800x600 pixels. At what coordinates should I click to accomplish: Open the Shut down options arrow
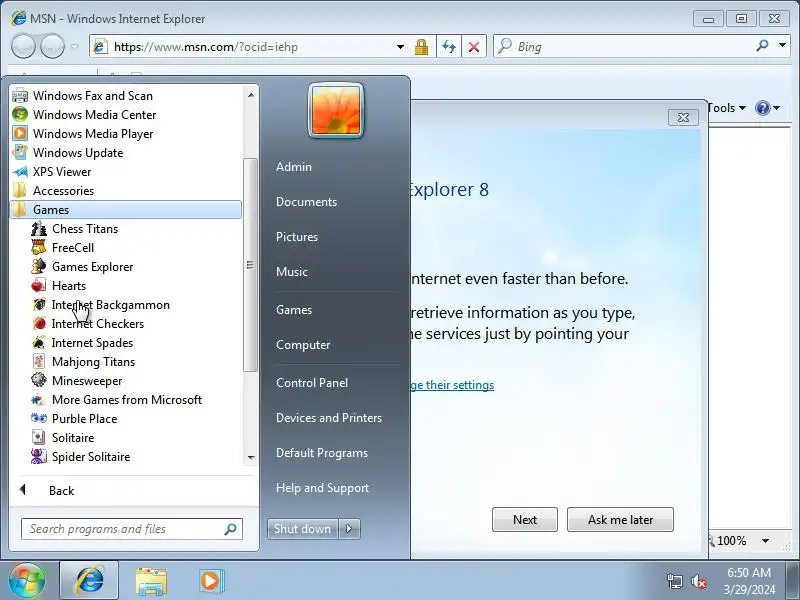click(349, 529)
